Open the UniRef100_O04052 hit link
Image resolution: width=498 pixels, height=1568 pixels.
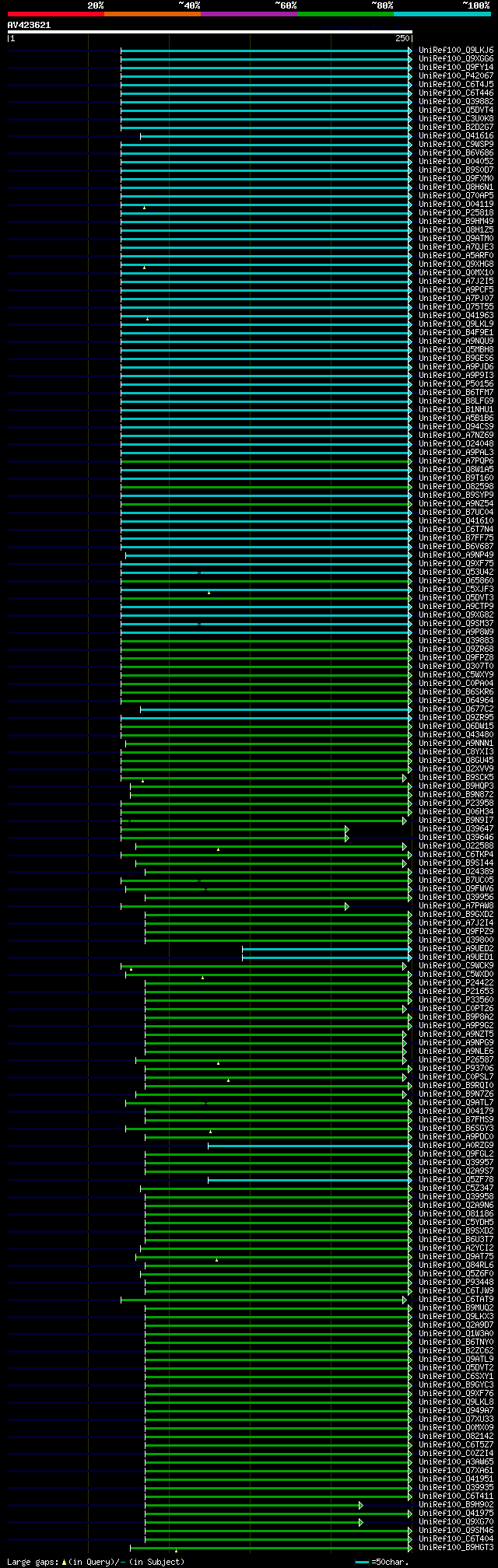point(456,161)
